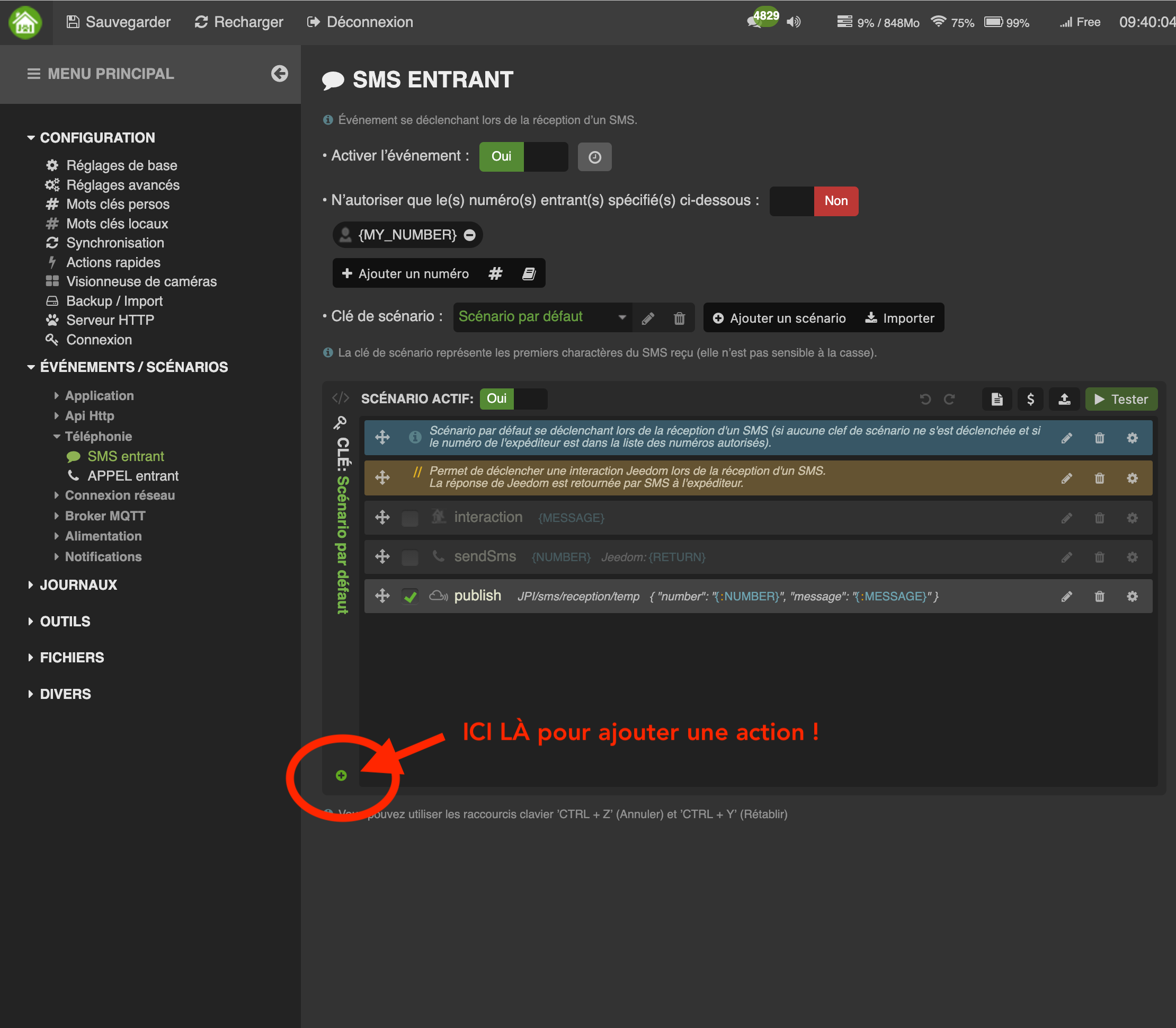Open gear settings of publish action row

pyautogui.click(x=1132, y=597)
